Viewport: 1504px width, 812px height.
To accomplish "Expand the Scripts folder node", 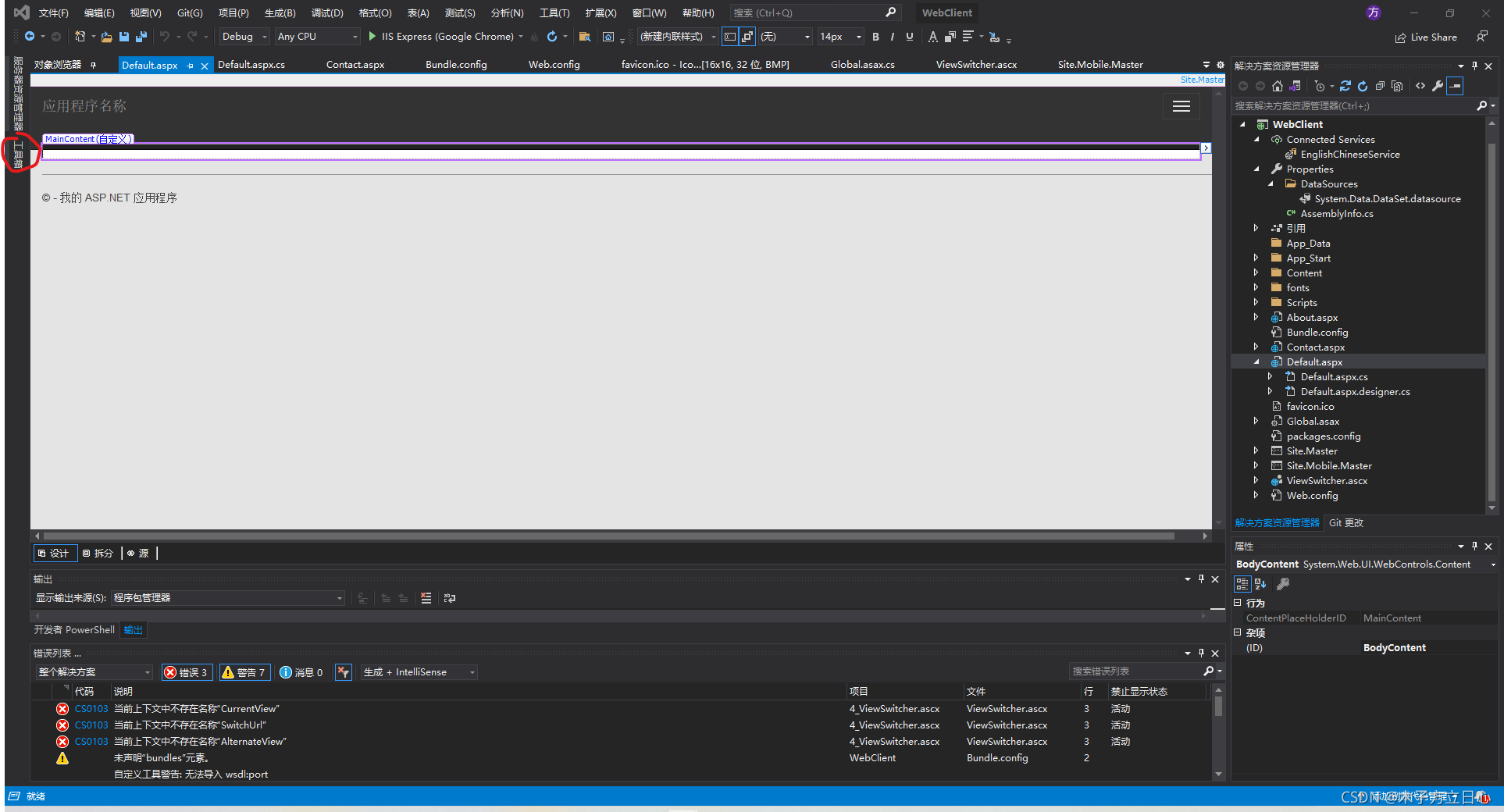I will point(1256,302).
